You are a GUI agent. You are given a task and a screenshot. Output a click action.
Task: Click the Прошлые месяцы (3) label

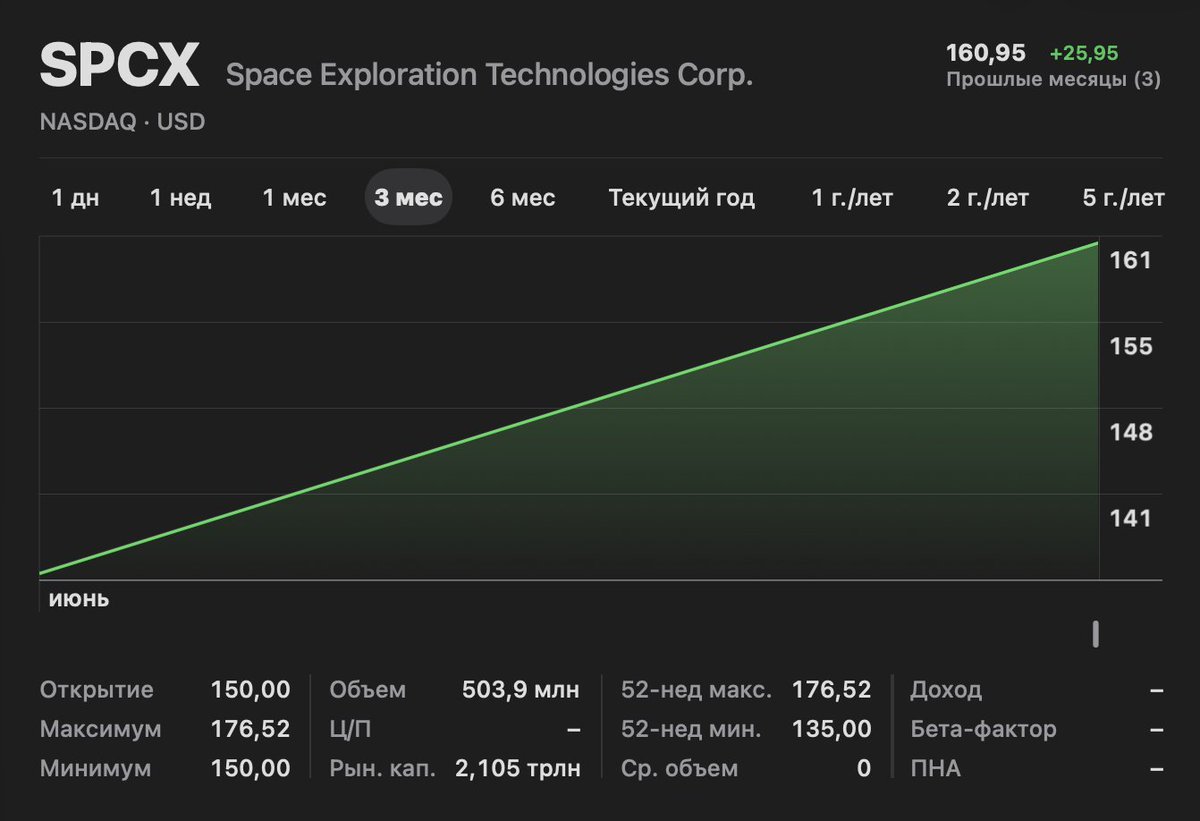point(1053,80)
